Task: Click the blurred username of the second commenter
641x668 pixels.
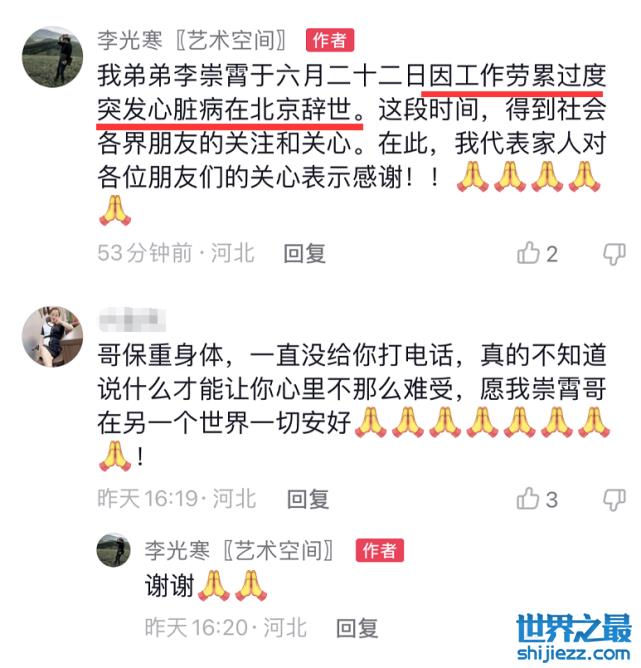Action: (132, 319)
